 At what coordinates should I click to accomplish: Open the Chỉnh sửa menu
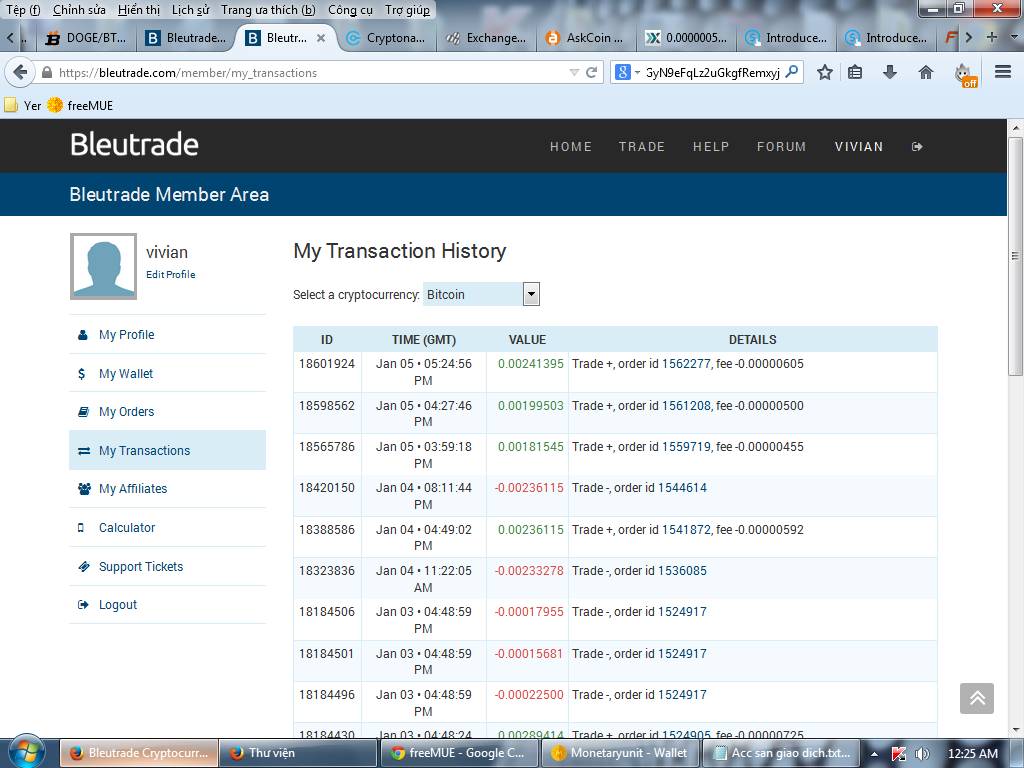point(79,10)
